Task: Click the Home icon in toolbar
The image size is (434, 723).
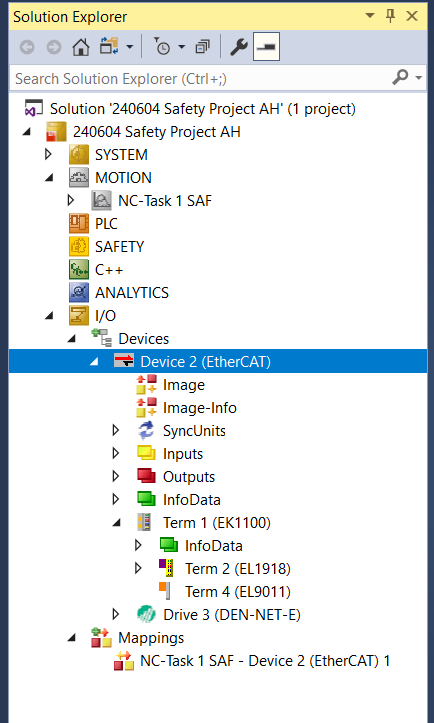Action: (81, 47)
